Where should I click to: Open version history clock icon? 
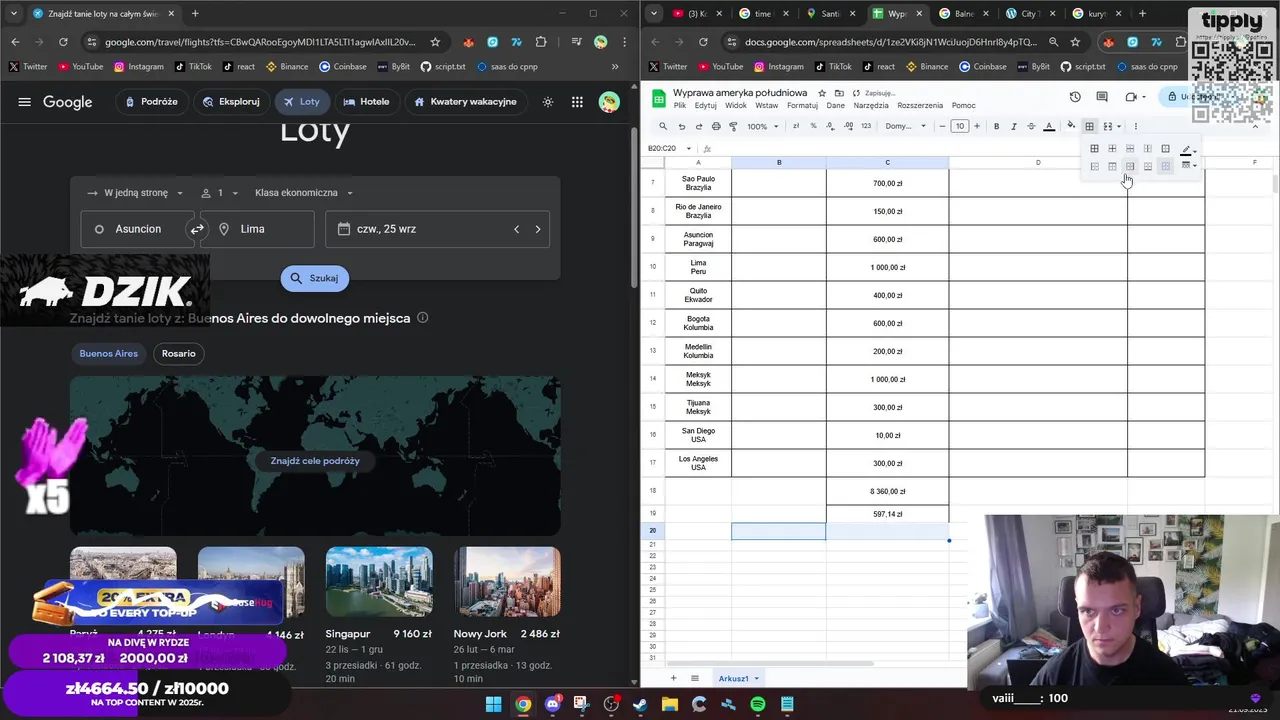click(x=1075, y=97)
